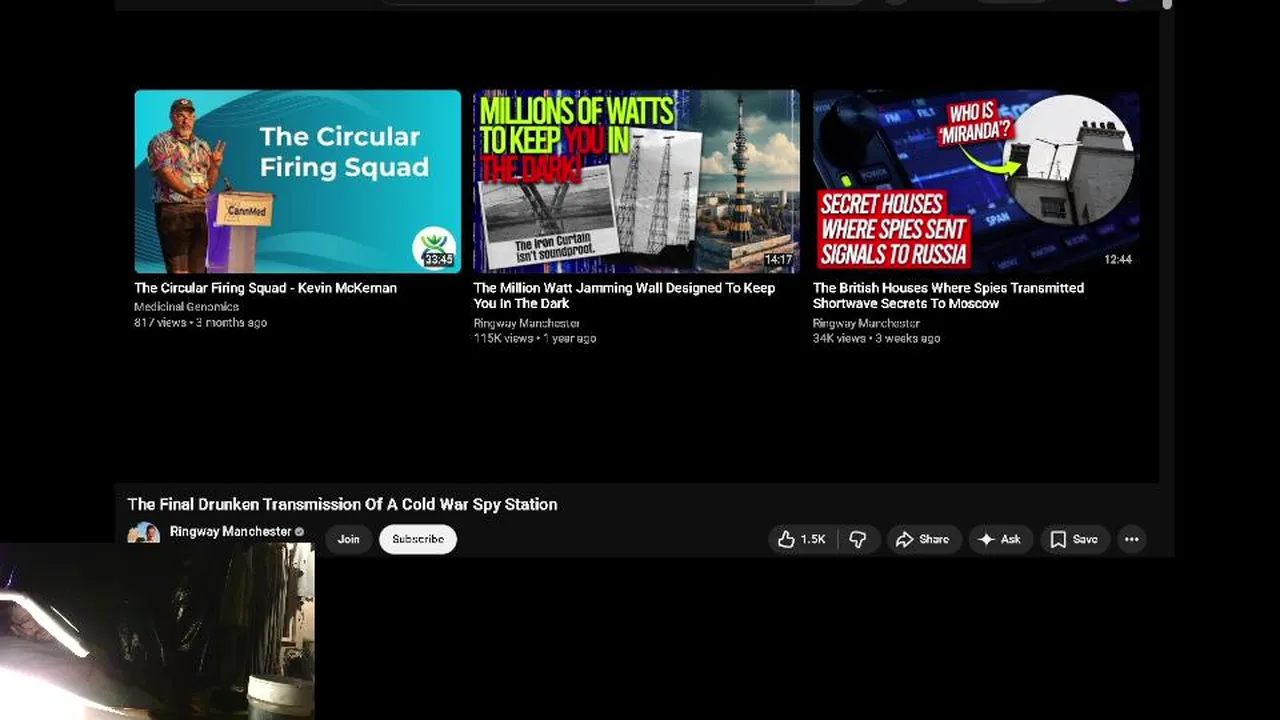
Task: Open Ringway Manchester channel under 34K views video
Action: [866, 323]
